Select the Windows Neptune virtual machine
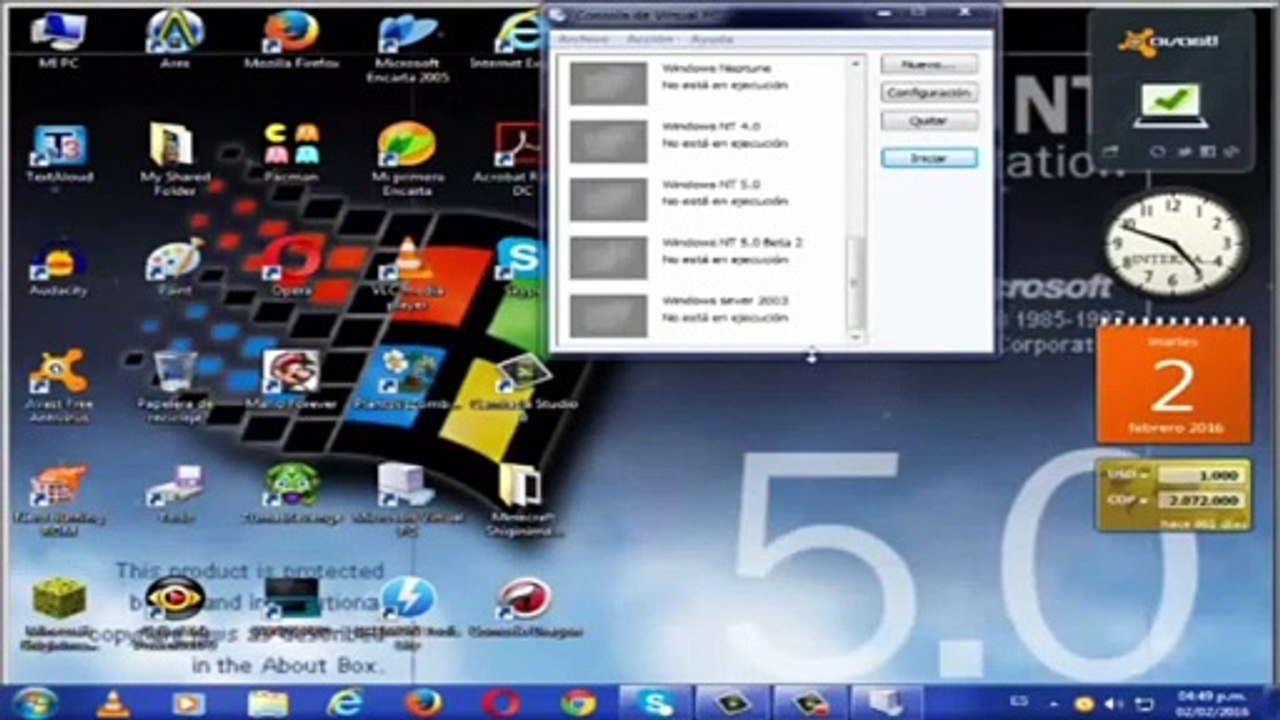Image resolution: width=1280 pixels, height=720 pixels. [x=705, y=83]
